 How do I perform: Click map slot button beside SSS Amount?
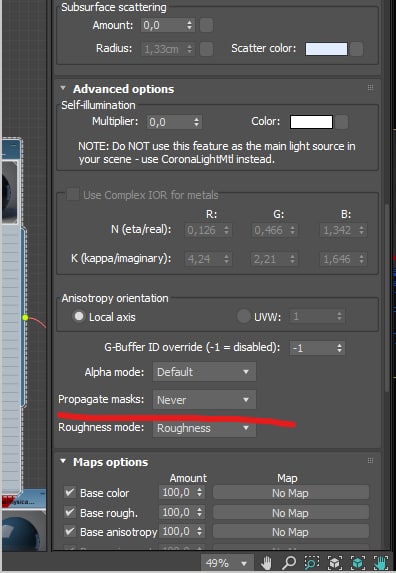pos(206,25)
